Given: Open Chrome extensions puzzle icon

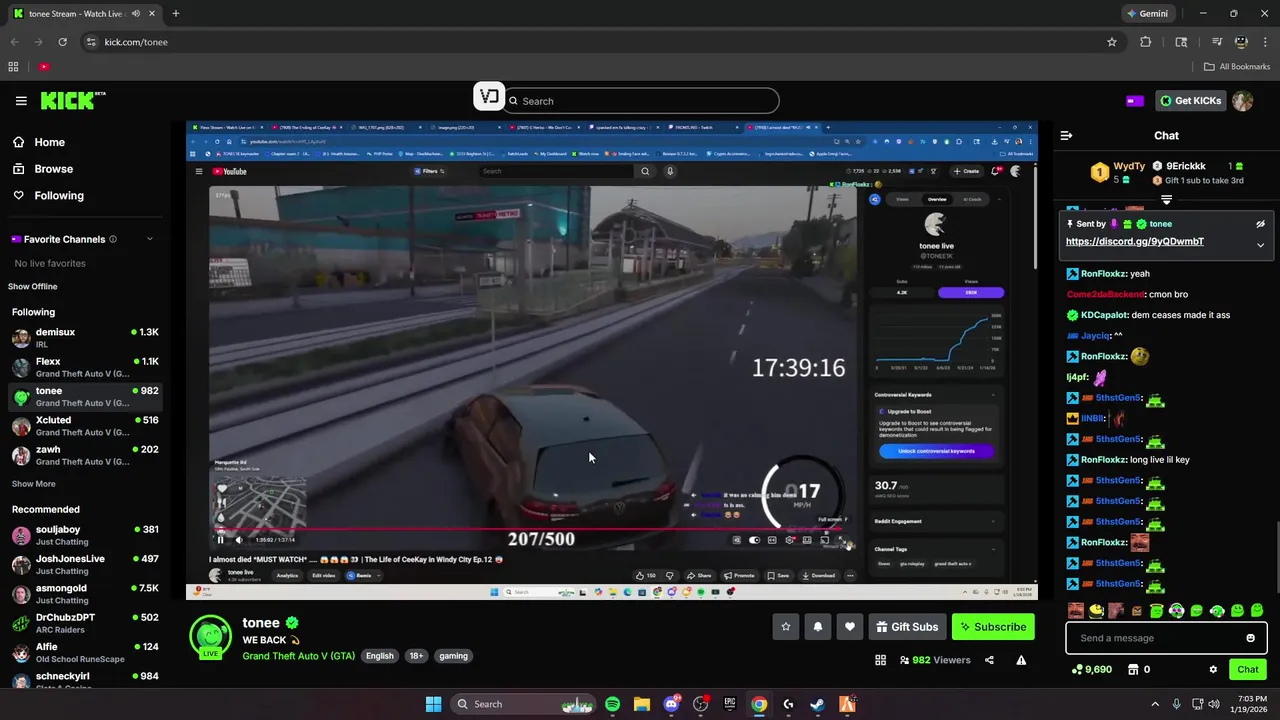Looking at the screenshot, I should pyautogui.click(x=1146, y=42).
